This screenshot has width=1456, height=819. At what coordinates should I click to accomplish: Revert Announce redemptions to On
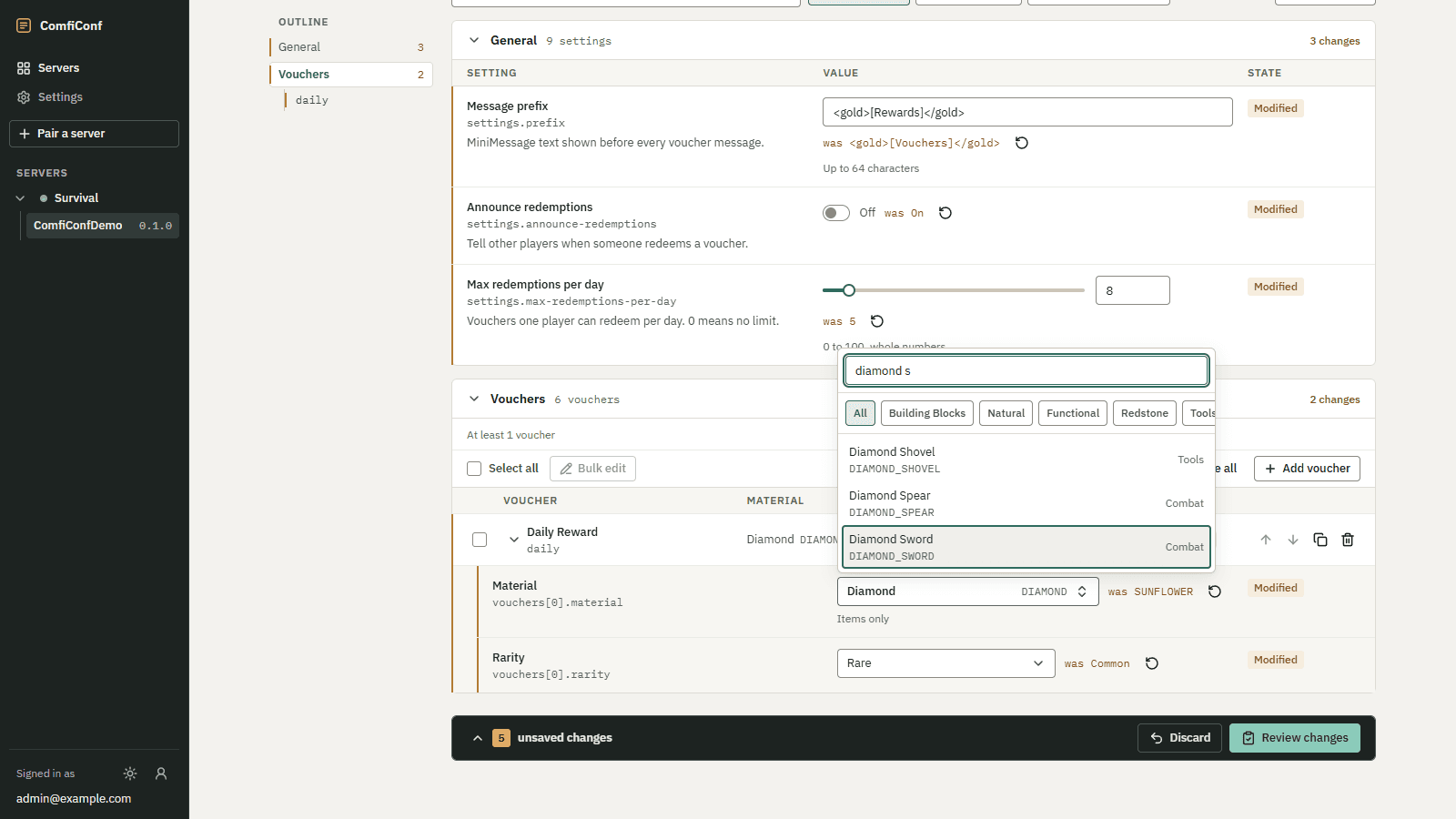point(945,213)
